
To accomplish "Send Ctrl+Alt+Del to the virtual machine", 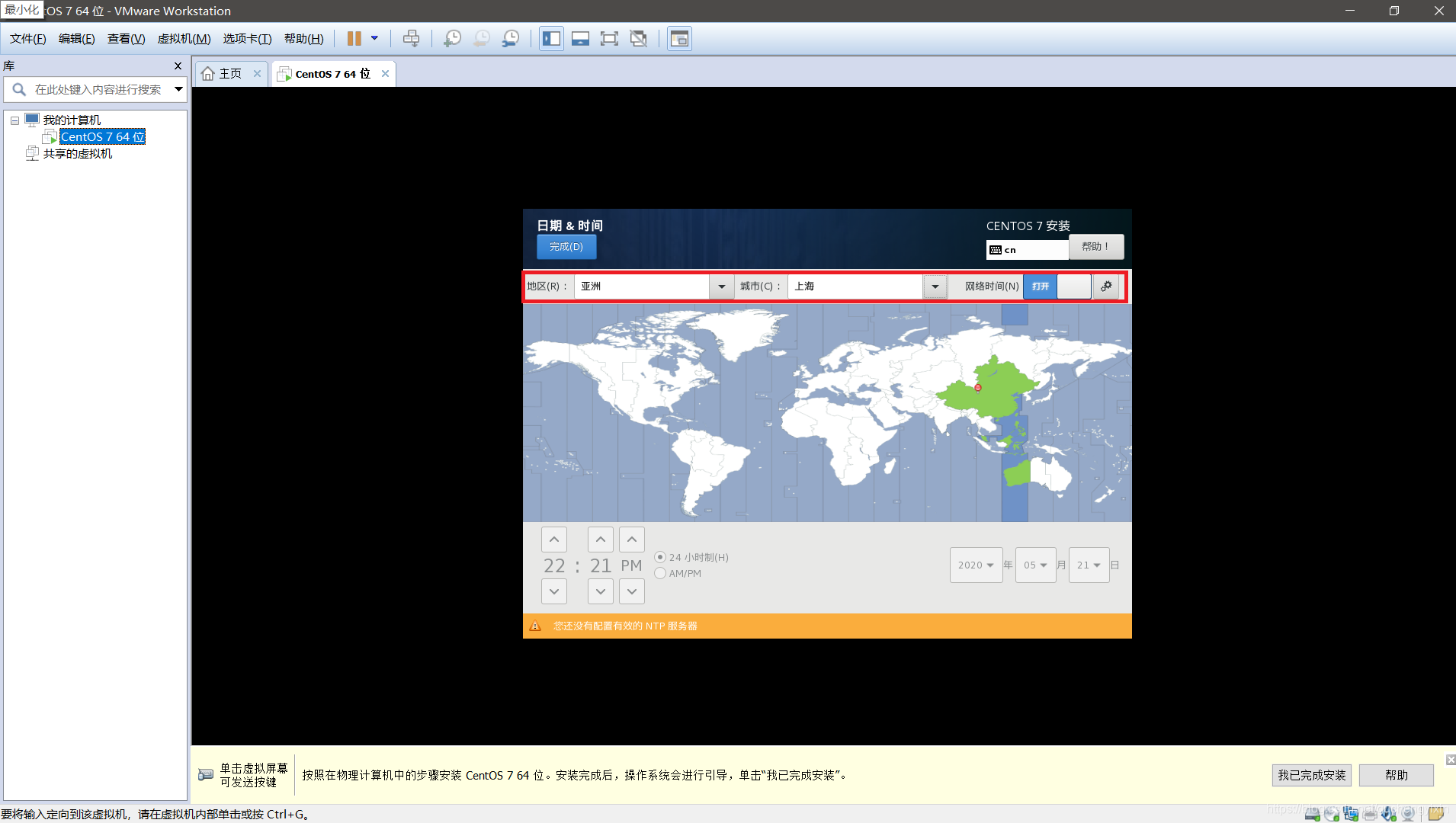I will 411,38.
